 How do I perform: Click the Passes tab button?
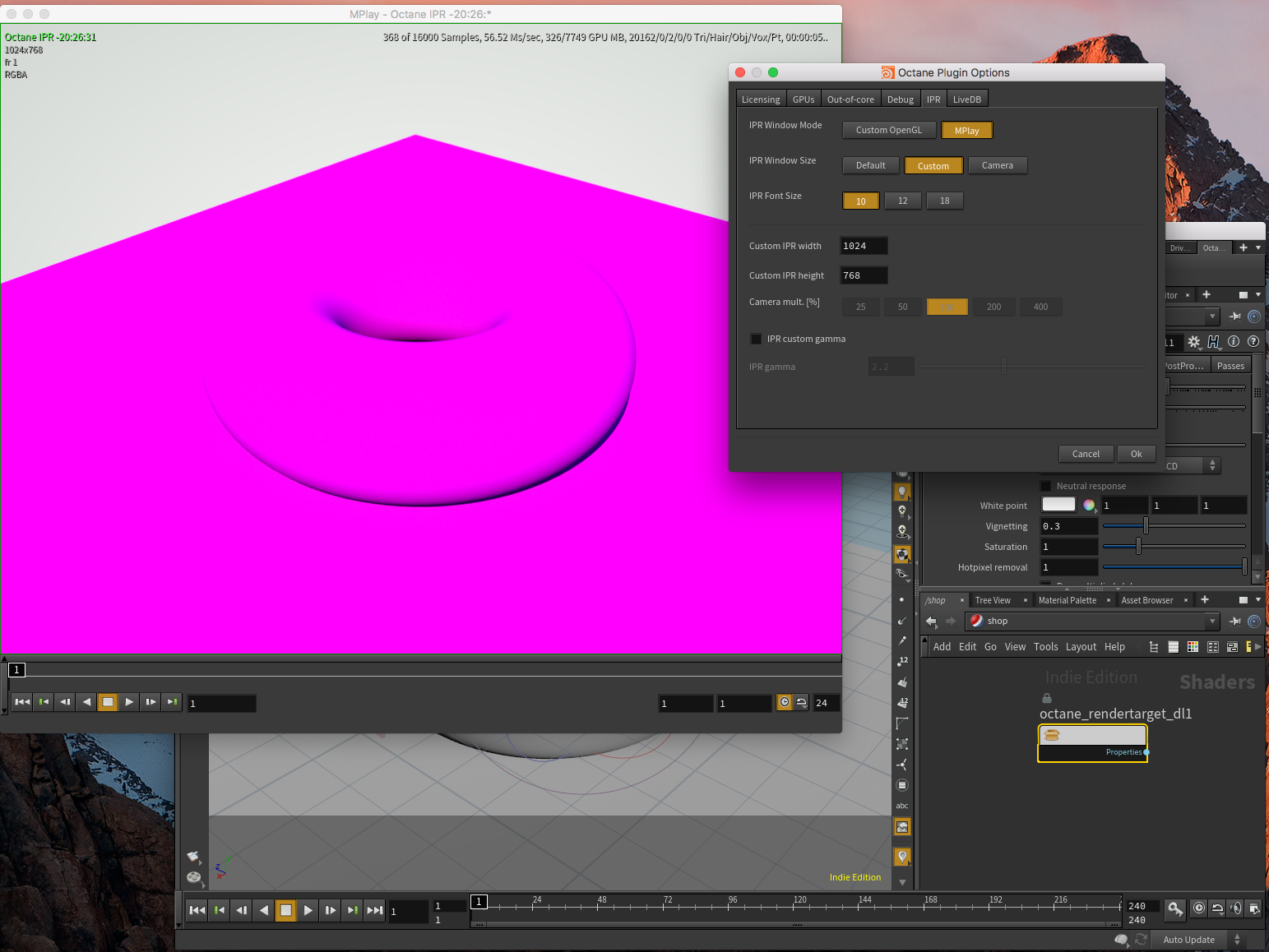click(1230, 366)
